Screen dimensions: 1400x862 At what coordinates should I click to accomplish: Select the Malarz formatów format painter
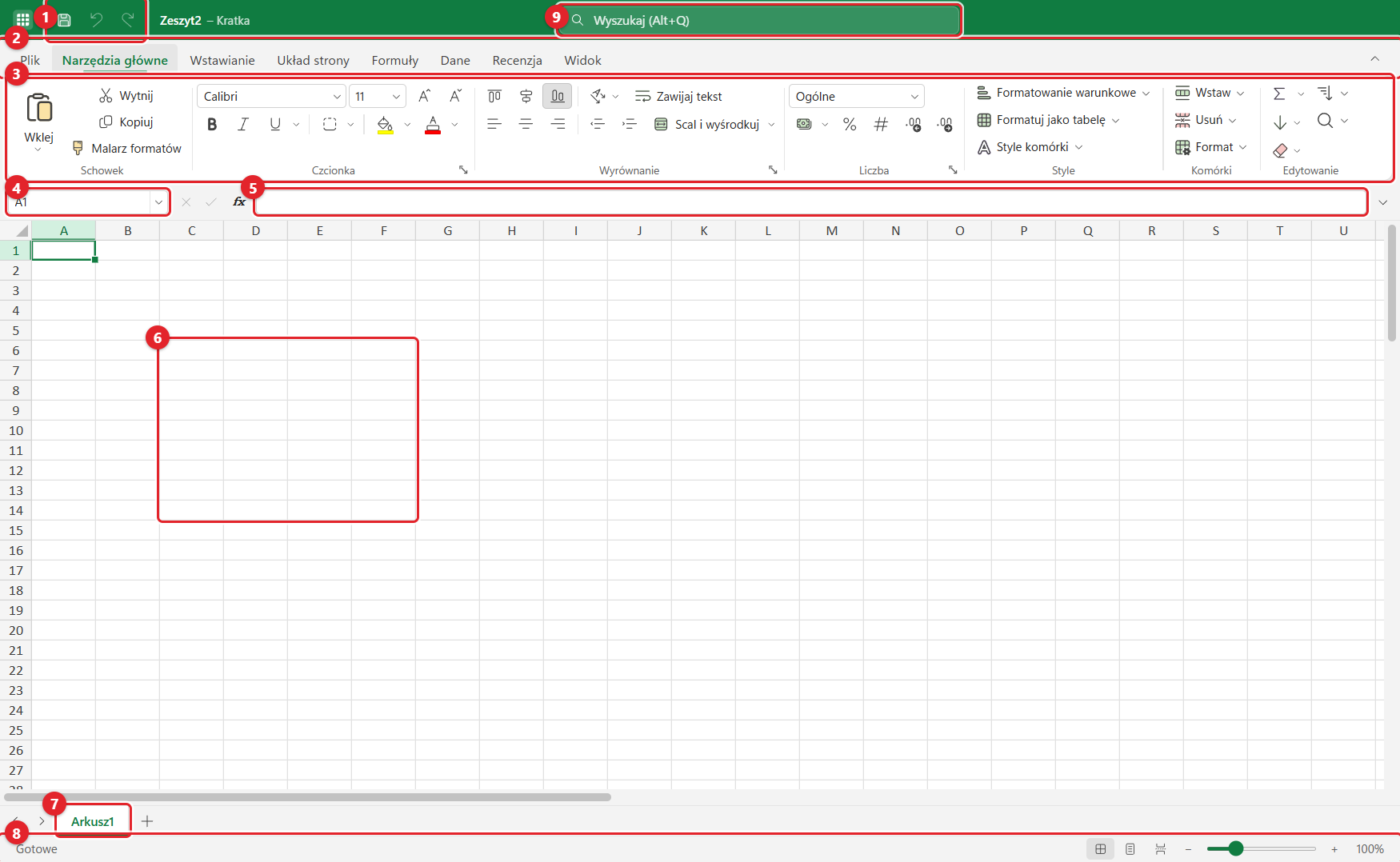click(x=126, y=148)
